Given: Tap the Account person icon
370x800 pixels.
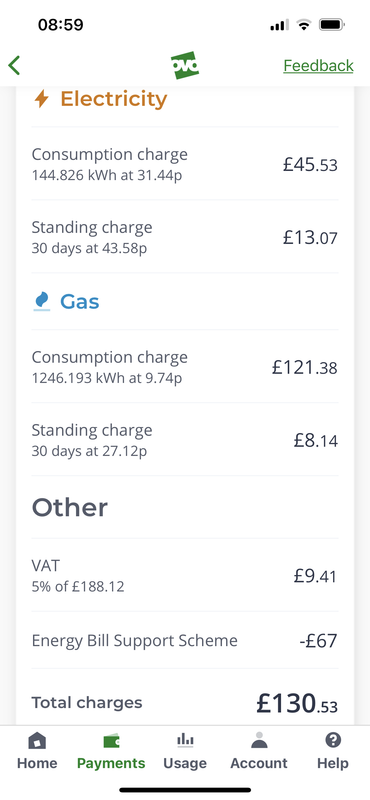Looking at the screenshot, I should pyautogui.click(x=259, y=740).
